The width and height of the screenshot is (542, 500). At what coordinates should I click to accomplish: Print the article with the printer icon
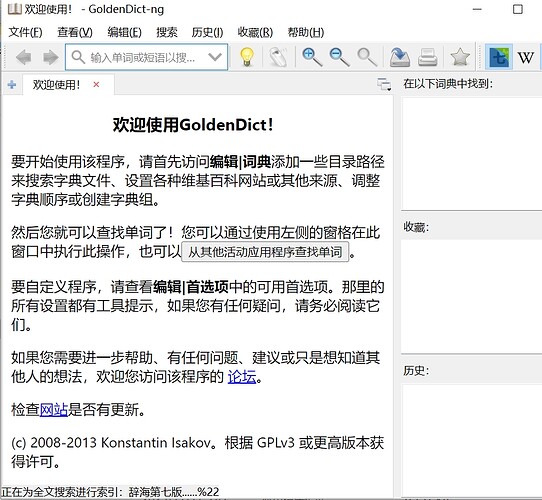[x=428, y=57]
